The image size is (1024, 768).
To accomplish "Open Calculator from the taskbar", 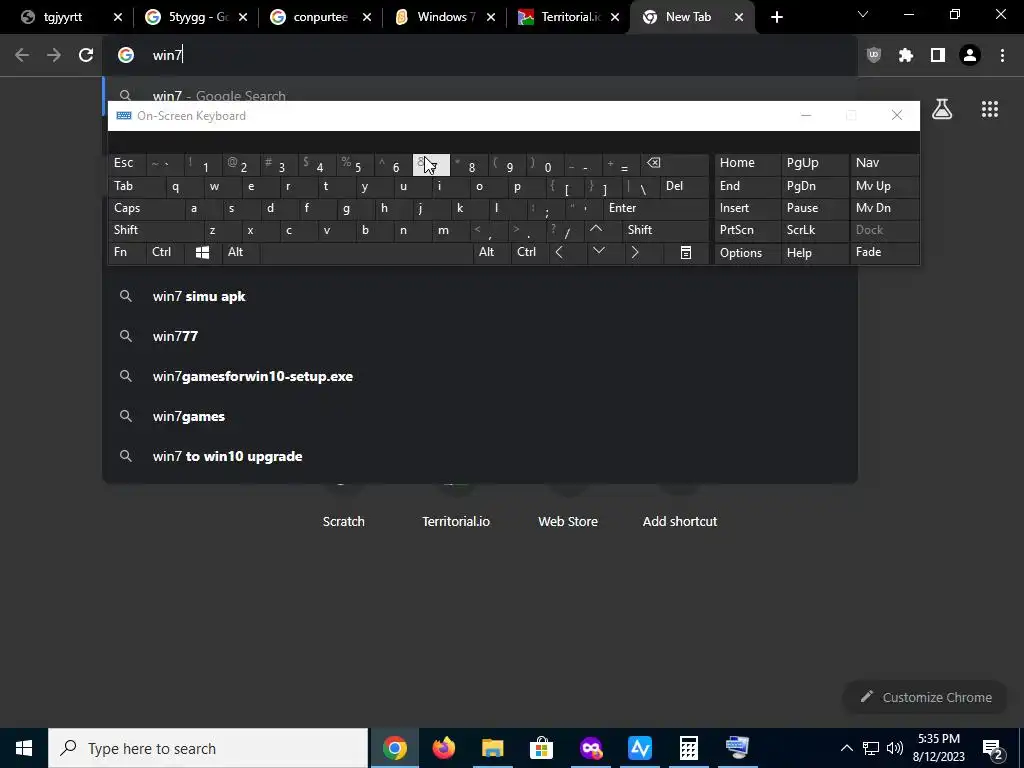I will click(x=689, y=748).
